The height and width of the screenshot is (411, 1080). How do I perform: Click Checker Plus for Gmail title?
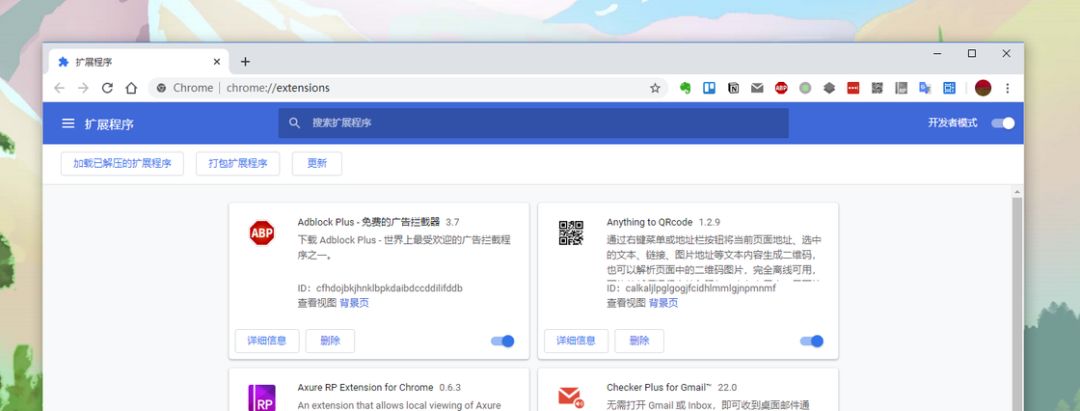pyautogui.click(x=658, y=387)
